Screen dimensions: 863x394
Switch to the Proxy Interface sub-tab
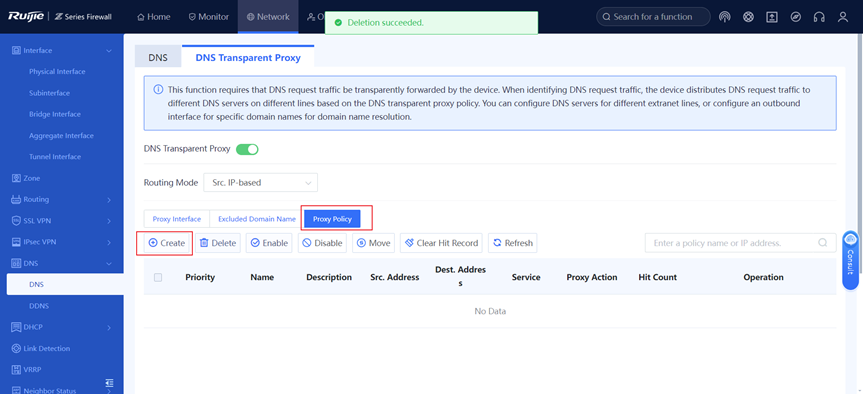click(177, 219)
